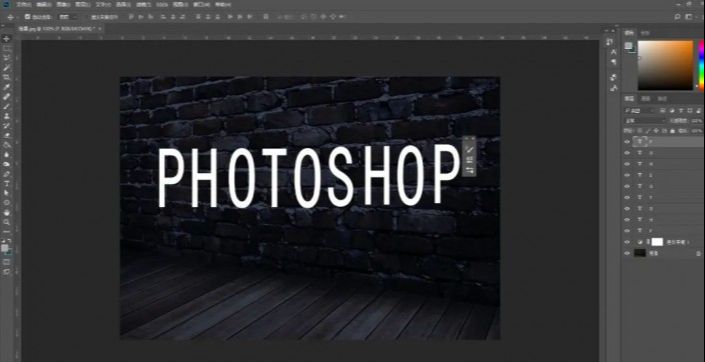
Task: Select the Zoom magnifier tool
Action: 6,223
